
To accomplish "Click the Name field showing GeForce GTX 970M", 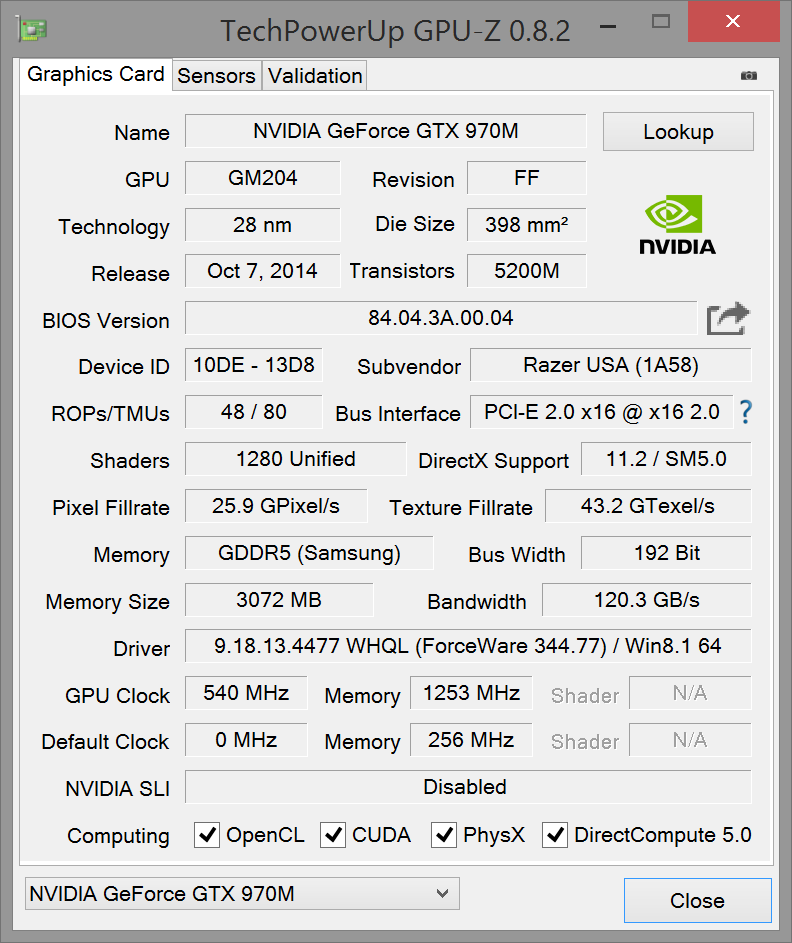I will click(x=385, y=131).
